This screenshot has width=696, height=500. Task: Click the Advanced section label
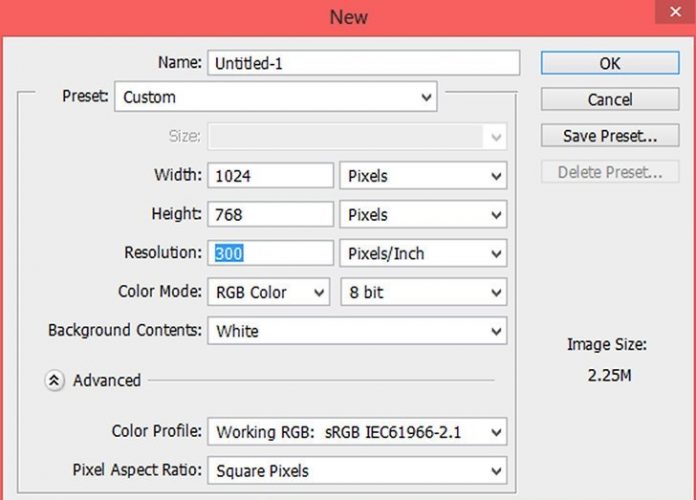[x=107, y=380]
